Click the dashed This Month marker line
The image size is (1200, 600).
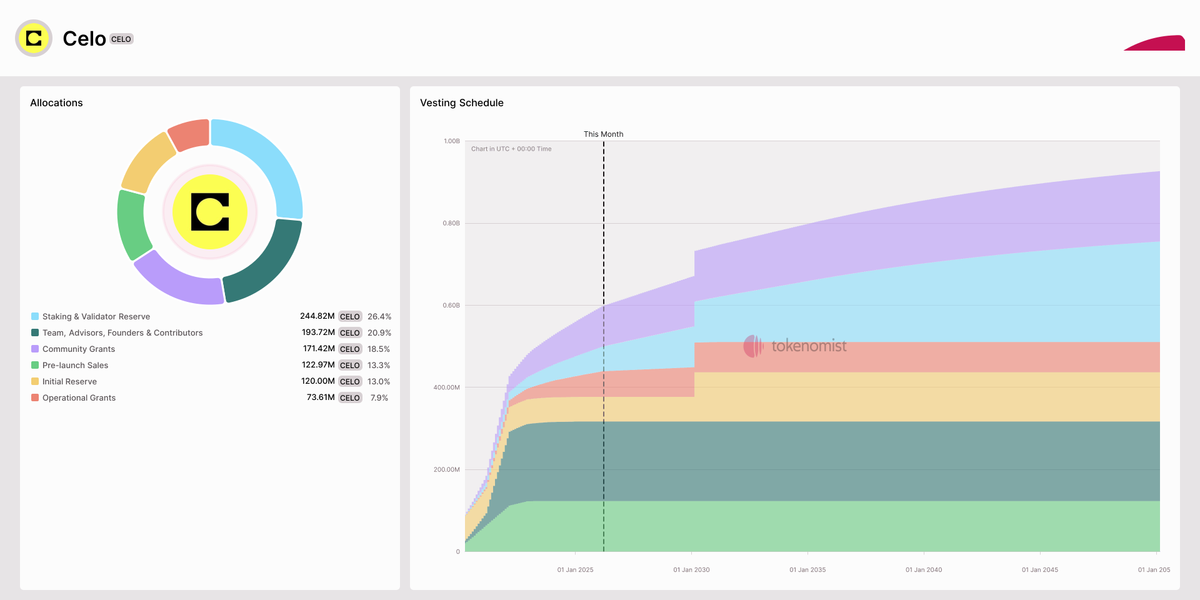pos(604,350)
